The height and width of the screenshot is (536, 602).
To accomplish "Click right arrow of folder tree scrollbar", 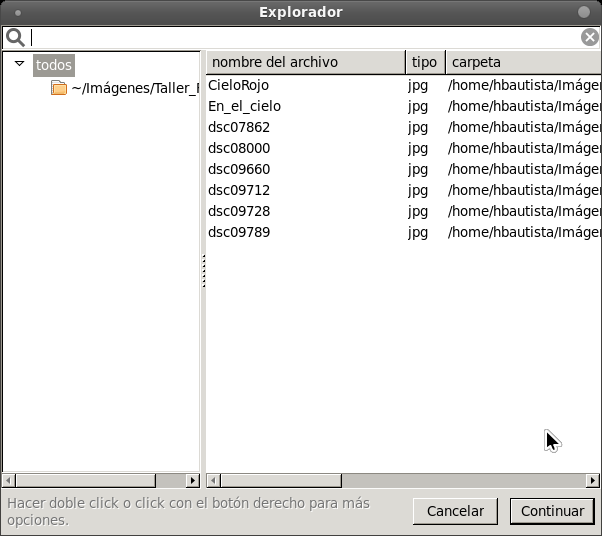I will pyautogui.click(x=193, y=480).
